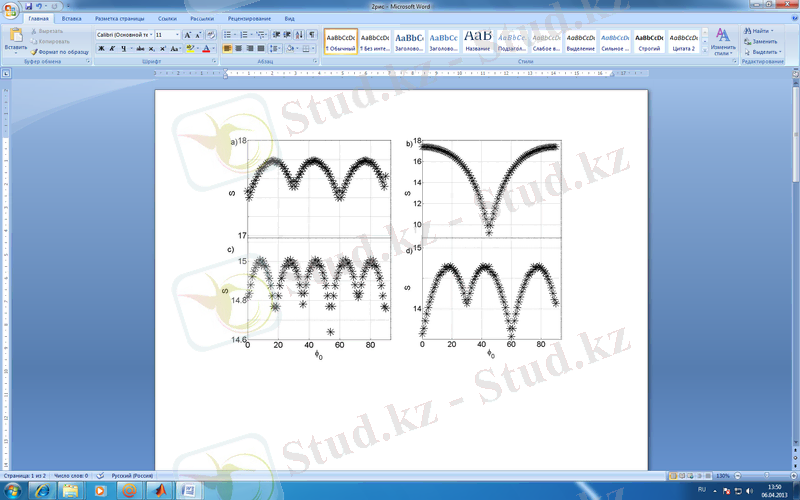Screen dimensions: 800x500
Task: Open Word help question mark
Action: [794, 18]
